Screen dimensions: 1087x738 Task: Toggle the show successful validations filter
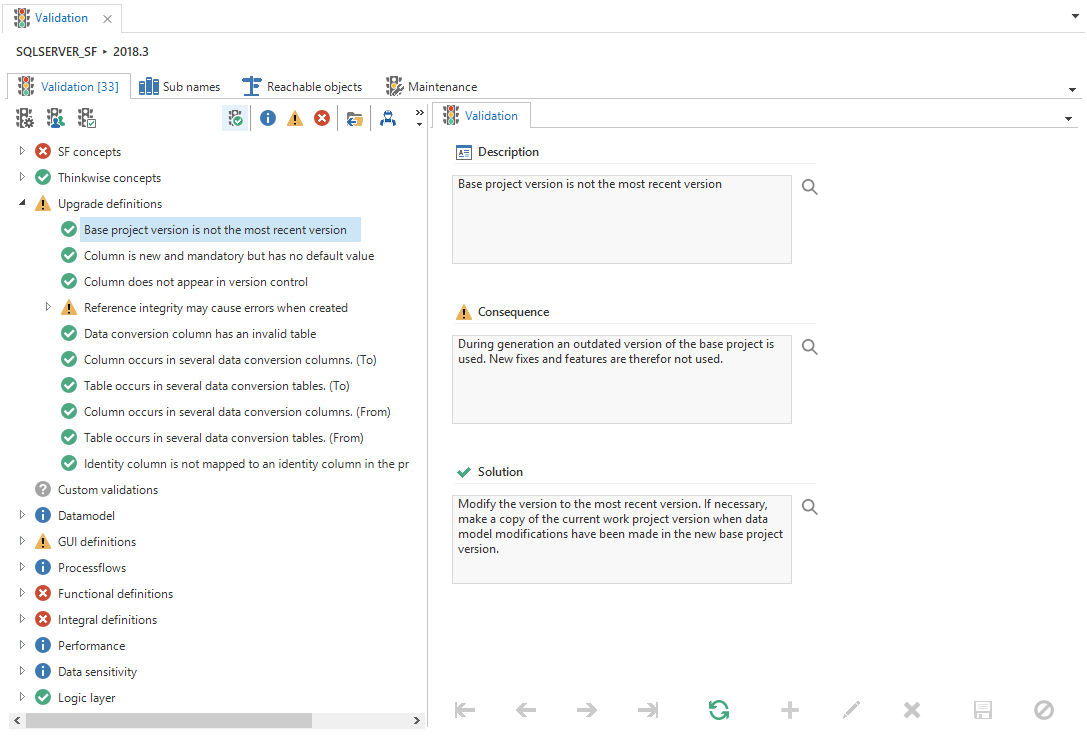(x=236, y=118)
